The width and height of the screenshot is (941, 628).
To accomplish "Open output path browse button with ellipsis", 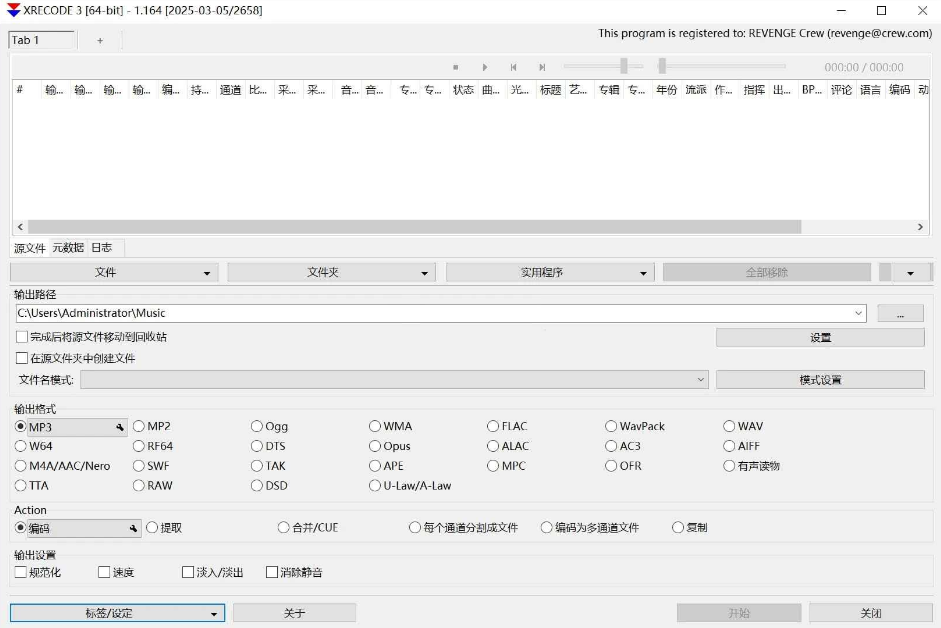I will pos(899,312).
